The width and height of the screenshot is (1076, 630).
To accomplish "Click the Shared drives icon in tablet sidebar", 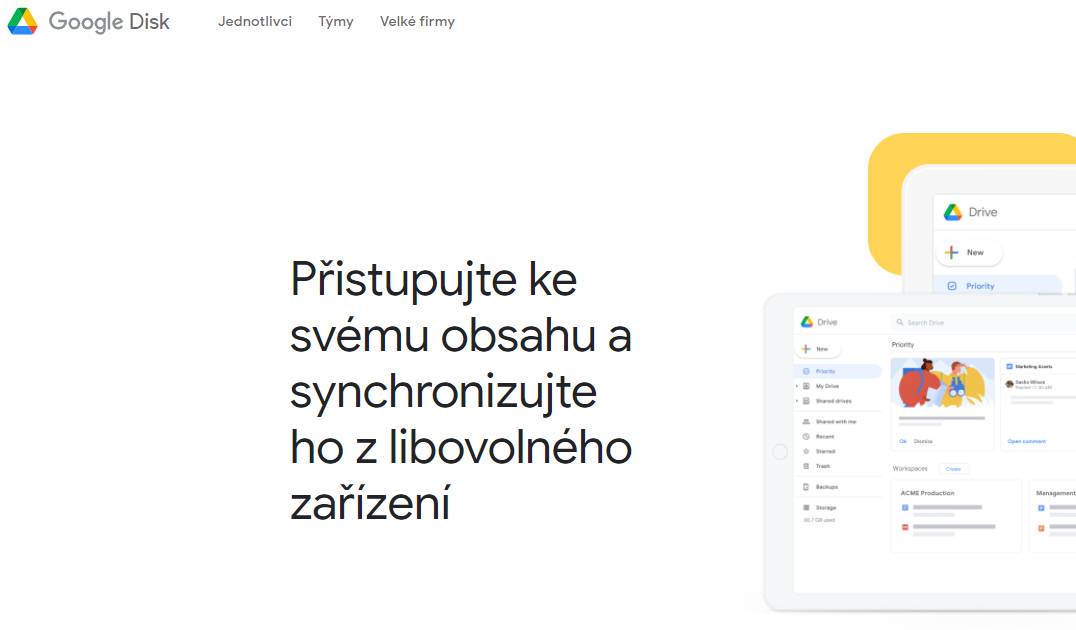I will click(806, 401).
